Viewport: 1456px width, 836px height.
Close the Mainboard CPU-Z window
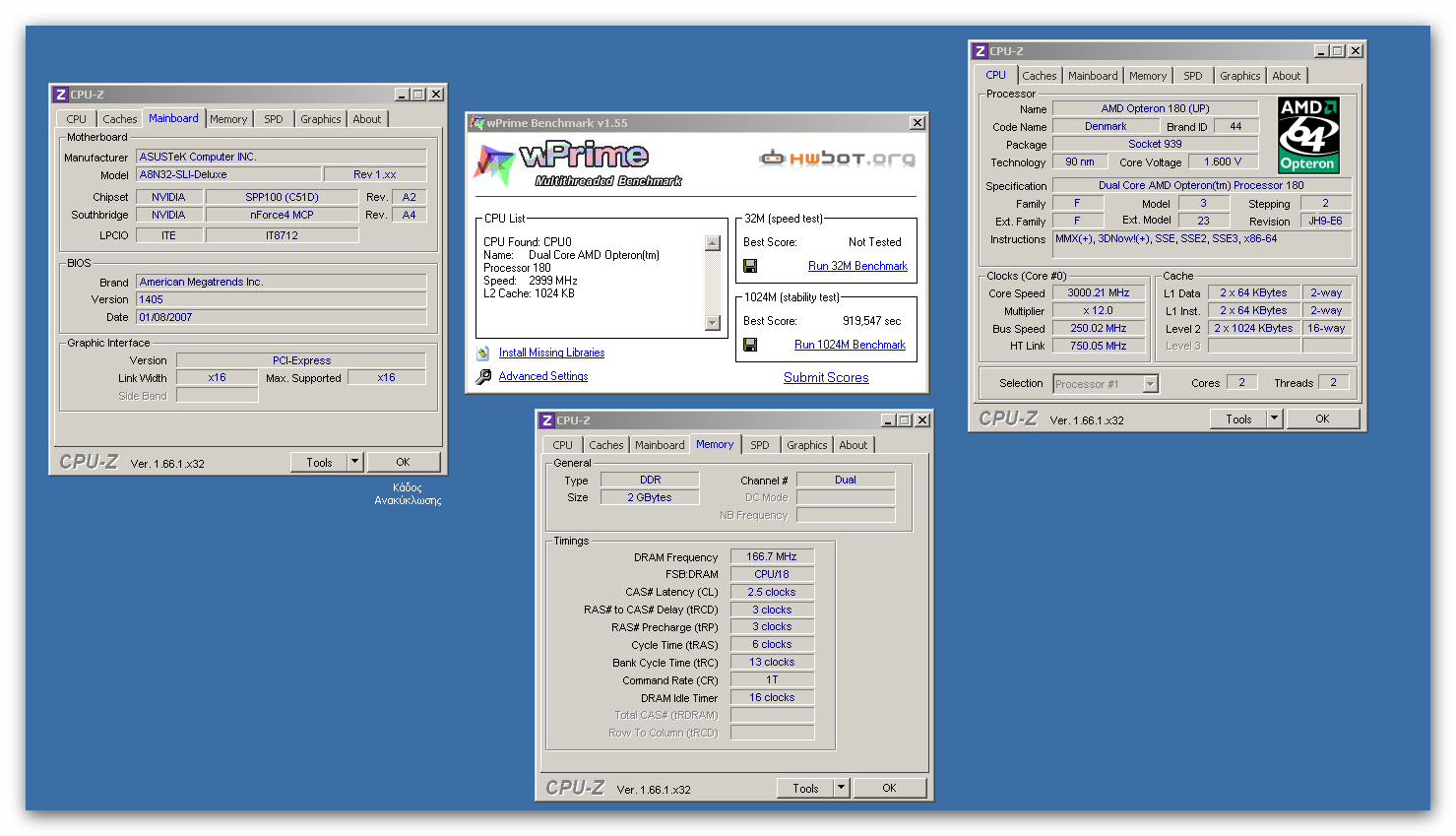436,95
